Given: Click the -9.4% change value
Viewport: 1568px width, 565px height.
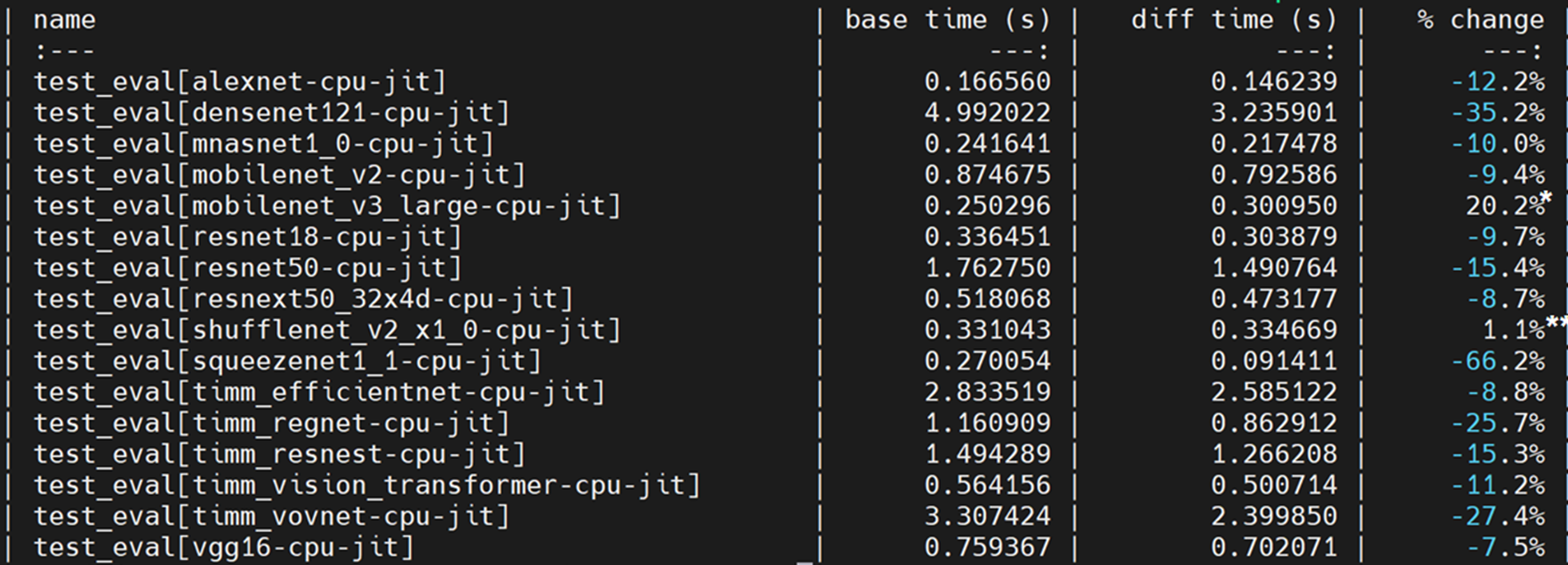Looking at the screenshot, I should (x=1505, y=175).
